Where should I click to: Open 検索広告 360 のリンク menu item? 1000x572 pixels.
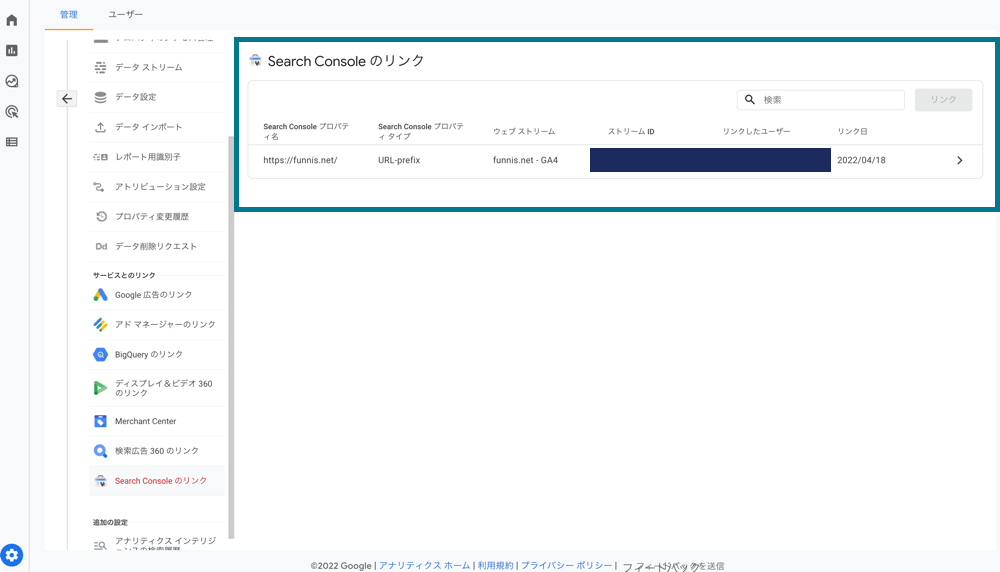click(x=157, y=451)
